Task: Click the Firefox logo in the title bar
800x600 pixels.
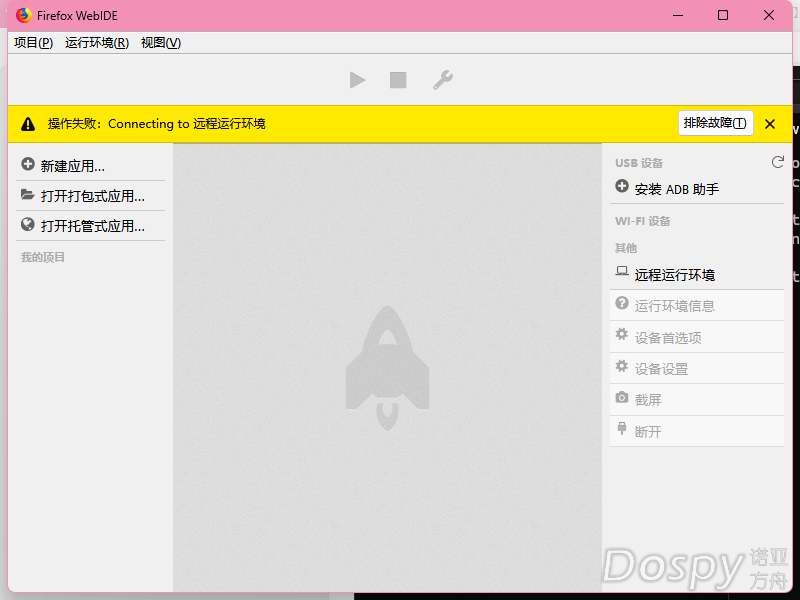Action: click(x=23, y=15)
